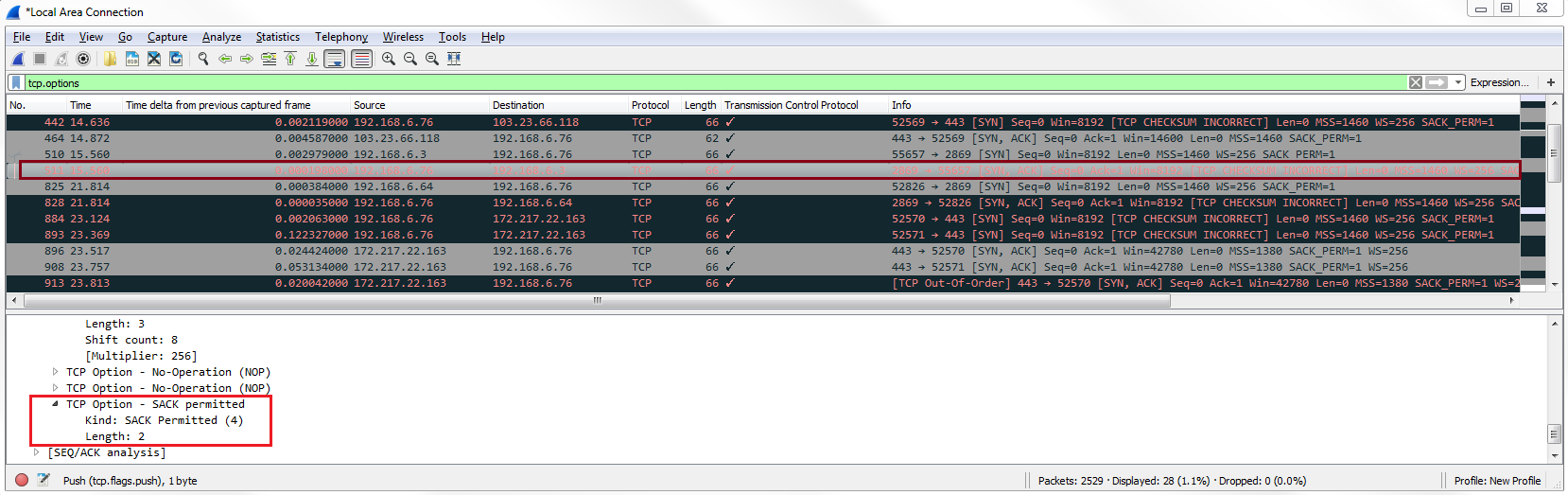Screen dimensions: 1568x495
Task: Open the display filter bookmark menu
Action: point(16,82)
